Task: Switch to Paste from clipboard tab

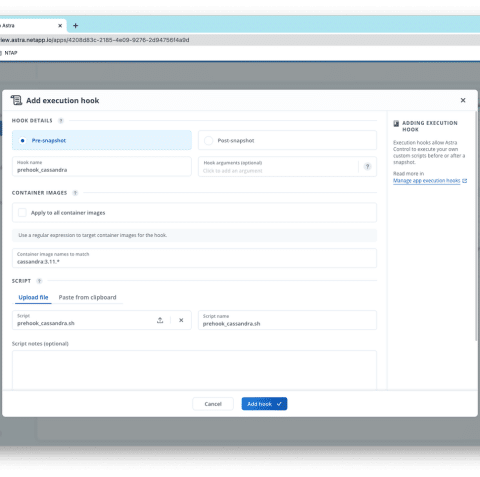Action: [x=87, y=297]
